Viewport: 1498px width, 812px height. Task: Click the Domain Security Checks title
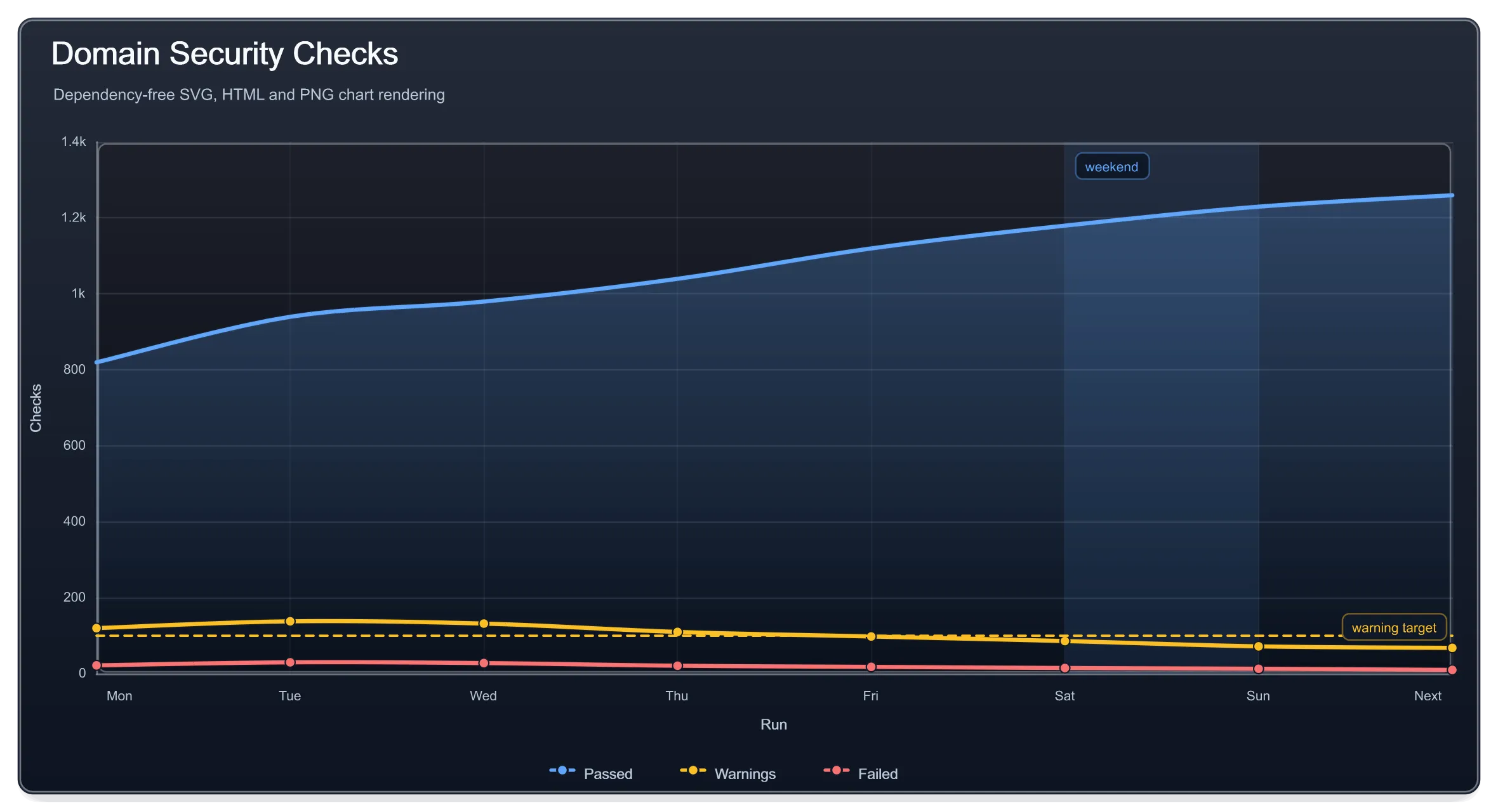(x=225, y=54)
